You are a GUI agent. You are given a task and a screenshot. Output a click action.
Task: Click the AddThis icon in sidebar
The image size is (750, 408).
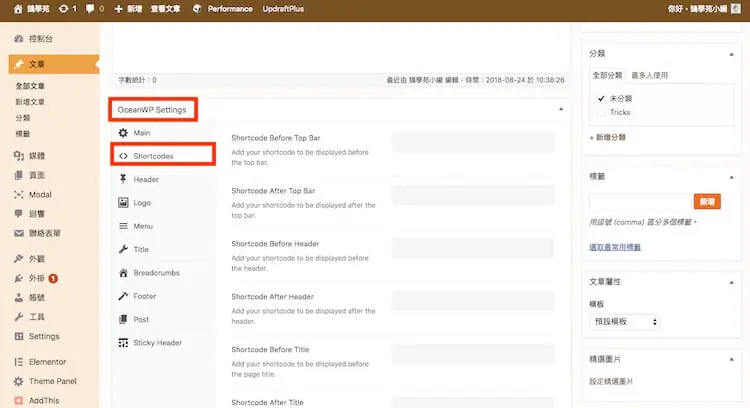click(x=19, y=400)
